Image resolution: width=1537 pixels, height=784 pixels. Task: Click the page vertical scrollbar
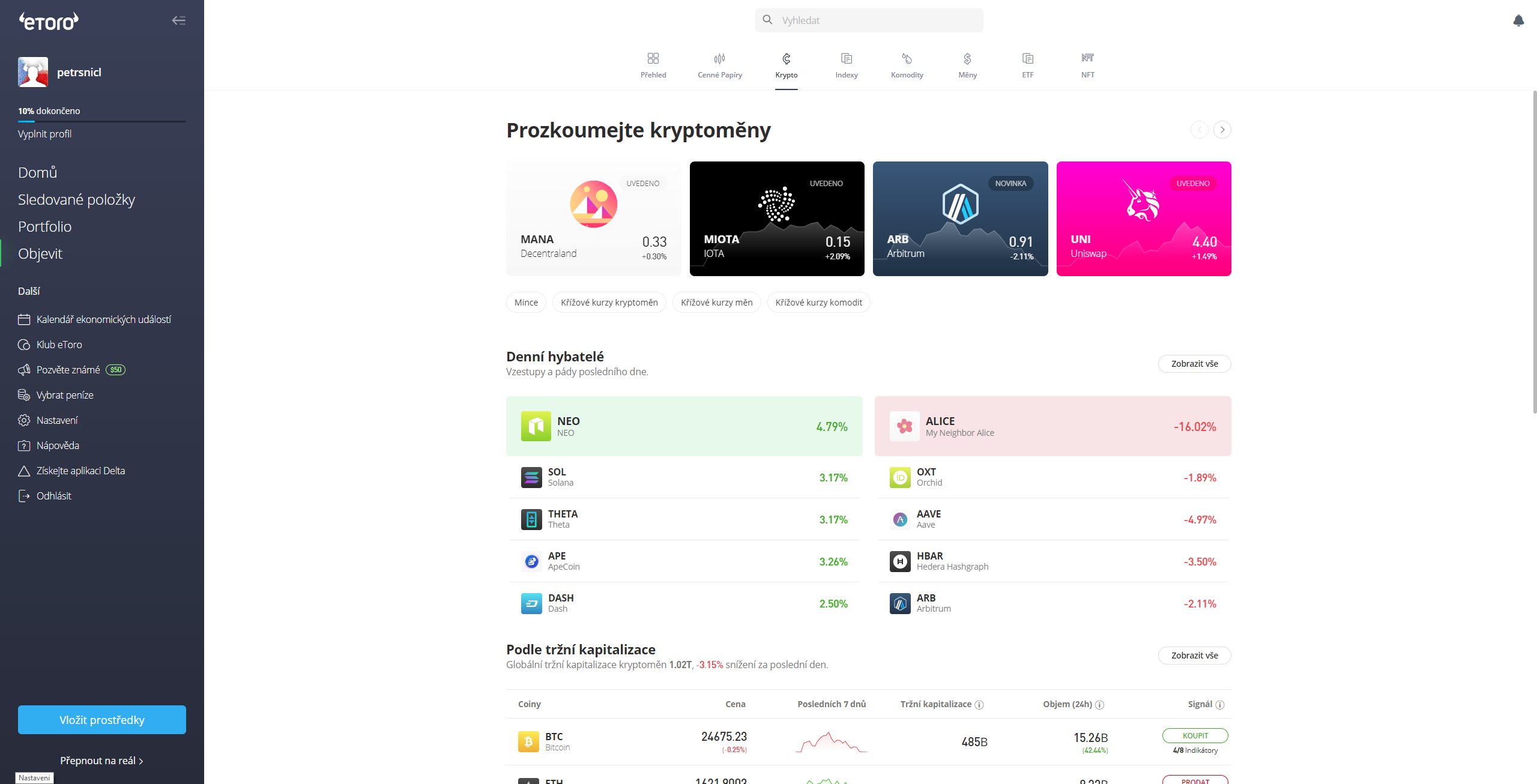pos(1535,252)
